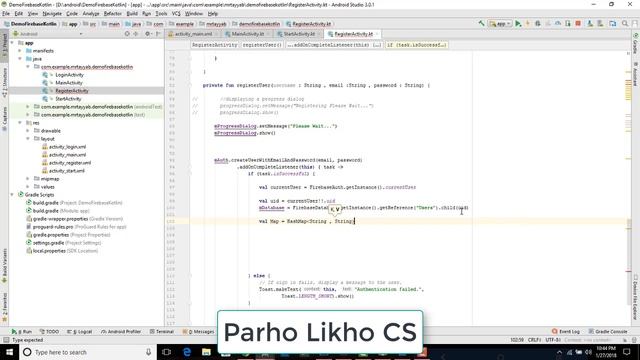The width and height of the screenshot is (640, 360).
Task: Close the RegisterActivity.kt tab
Action: click(x=377, y=34)
